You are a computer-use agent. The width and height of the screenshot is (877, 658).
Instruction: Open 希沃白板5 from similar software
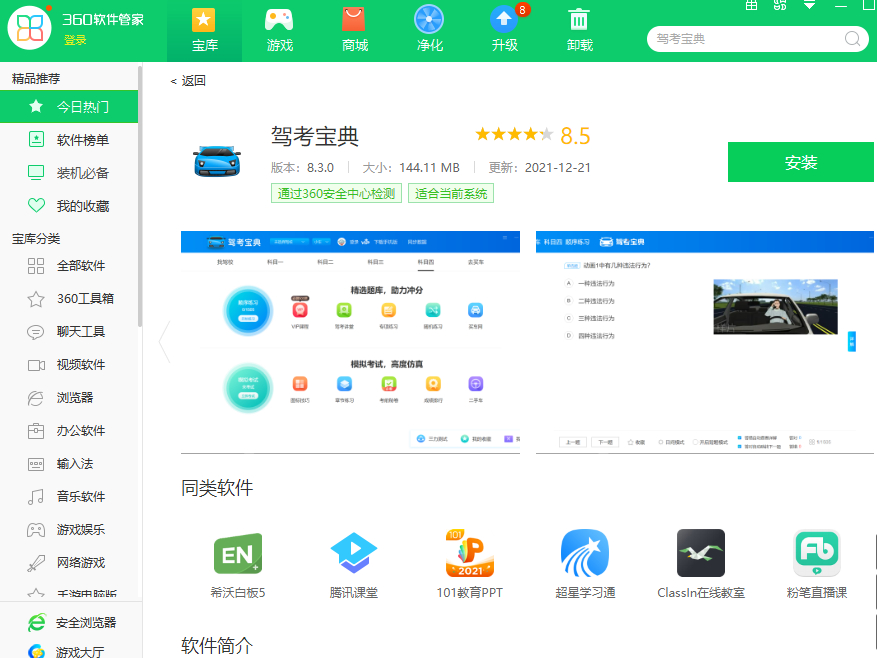tap(238, 565)
